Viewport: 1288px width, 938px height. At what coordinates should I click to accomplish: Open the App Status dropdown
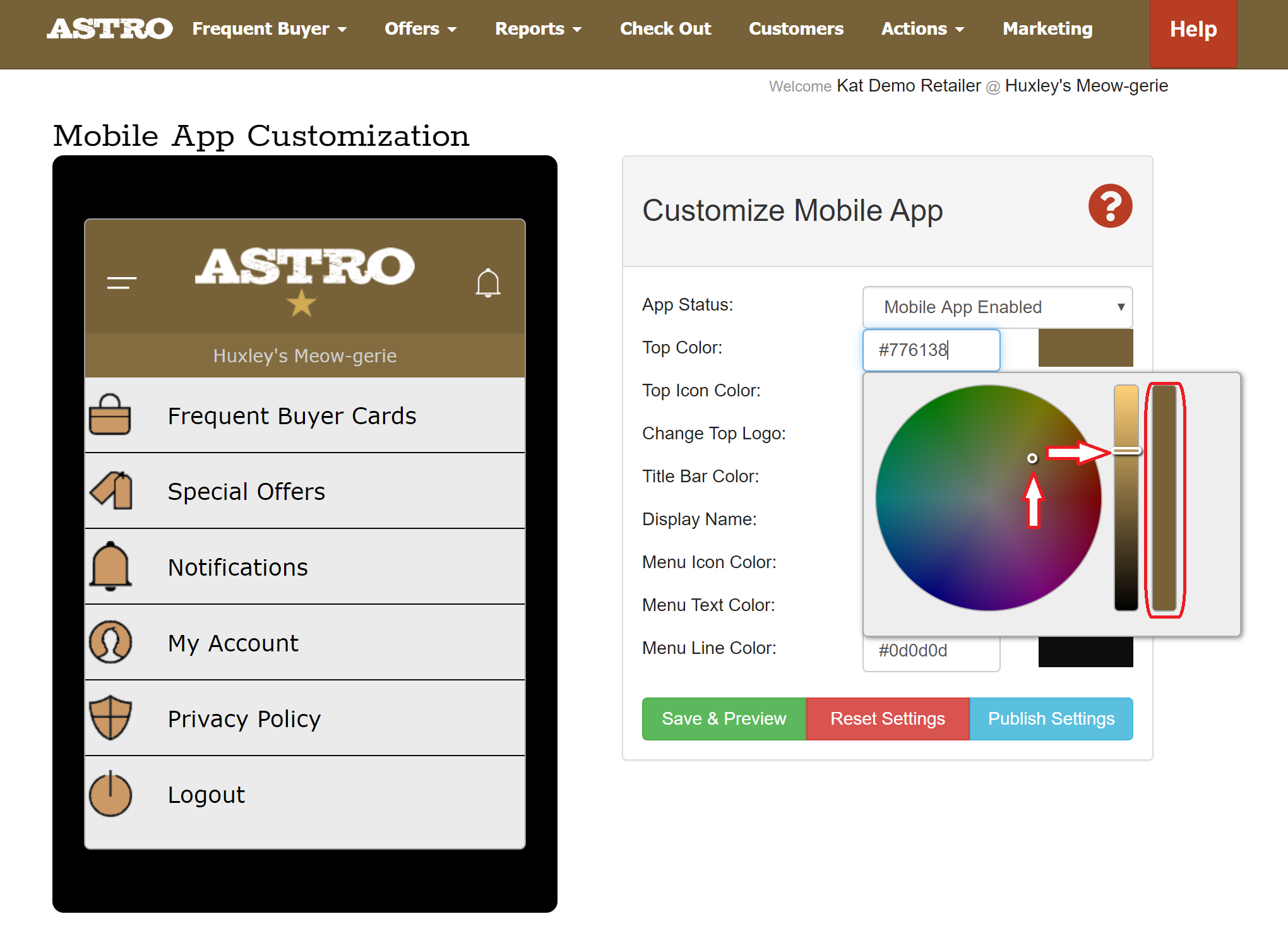click(997, 307)
